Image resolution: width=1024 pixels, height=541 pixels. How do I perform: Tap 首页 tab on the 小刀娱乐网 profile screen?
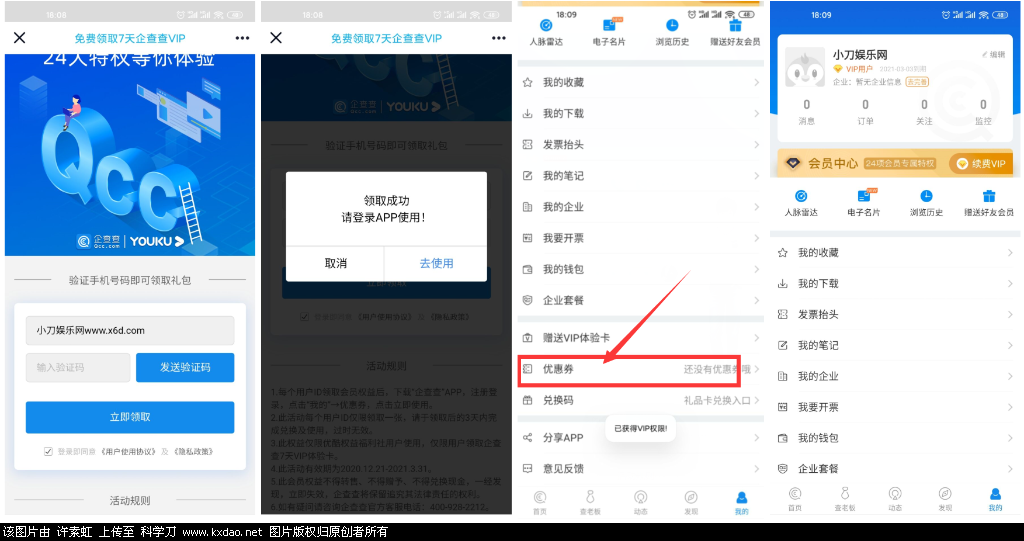point(795,499)
